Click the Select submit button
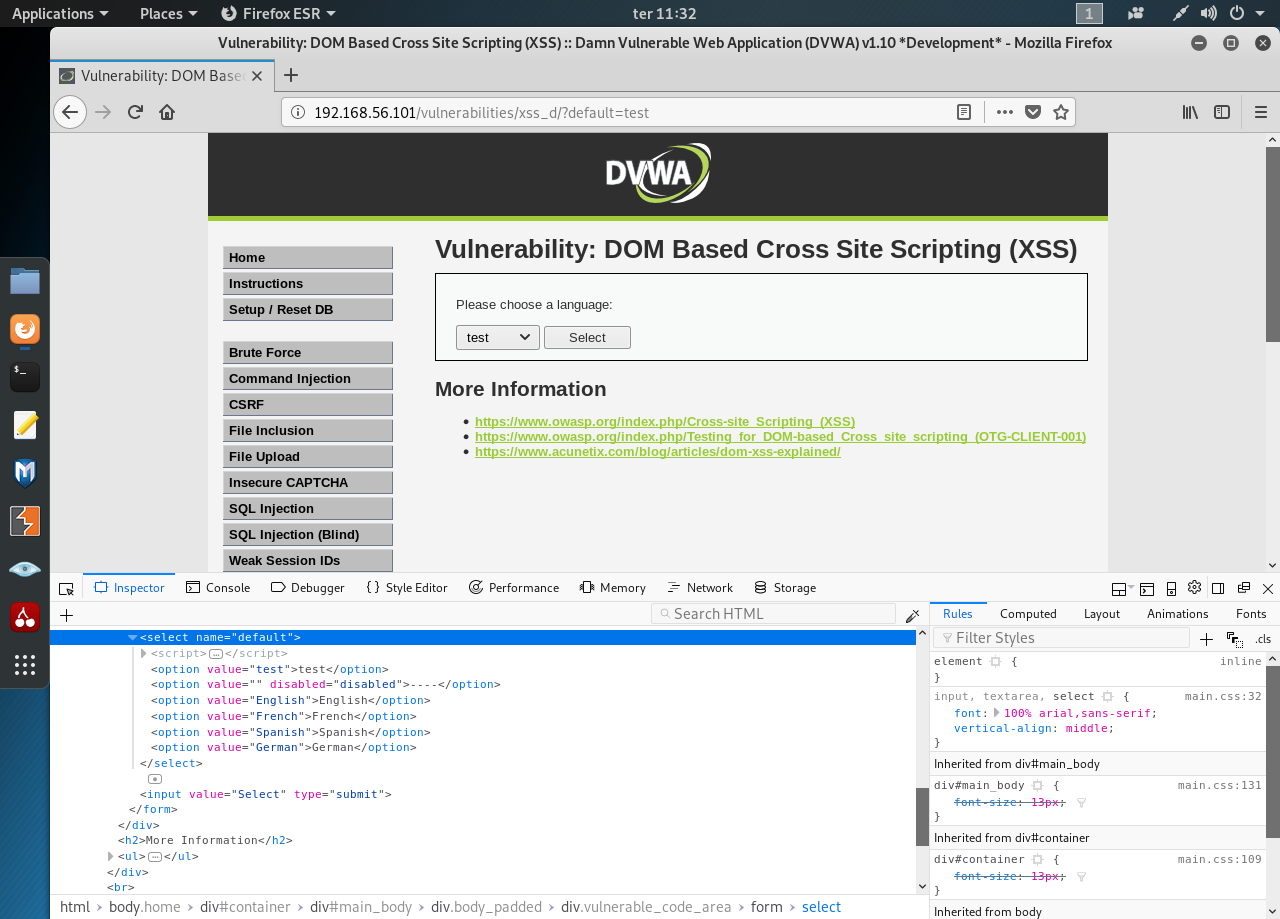Image resolution: width=1280 pixels, height=919 pixels. point(587,337)
